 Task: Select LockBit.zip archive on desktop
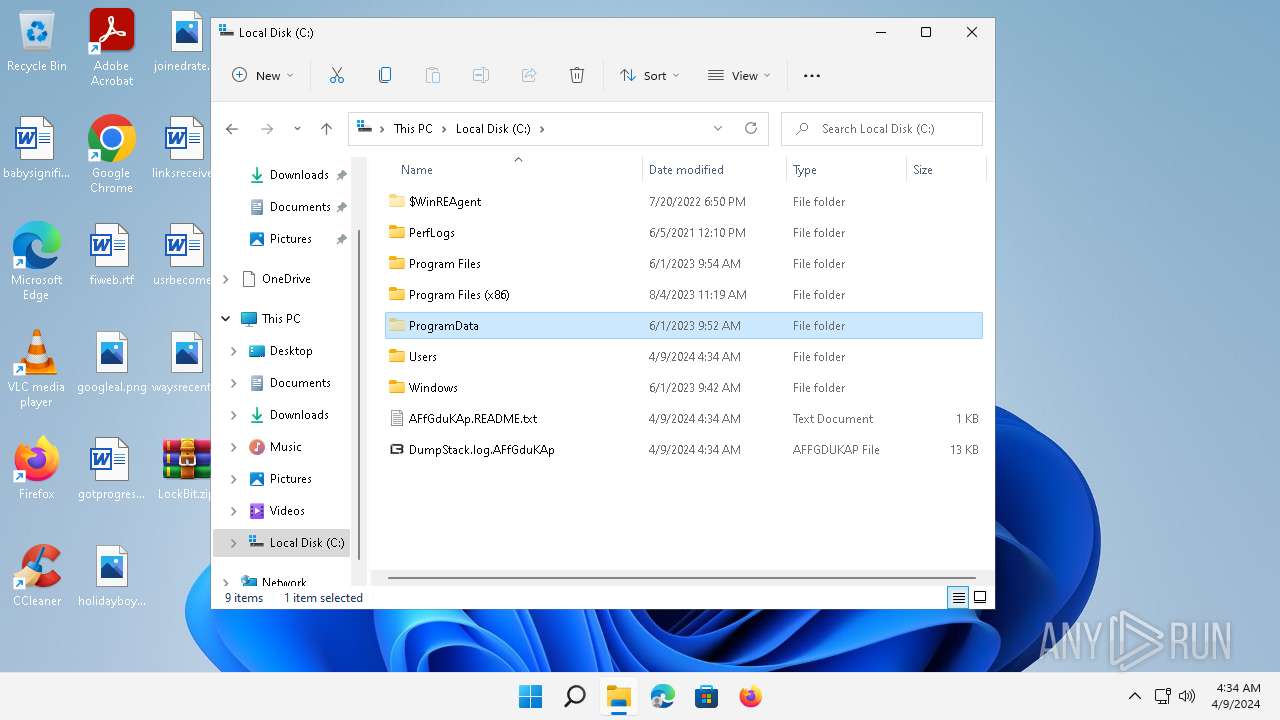(x=186, y=468)
